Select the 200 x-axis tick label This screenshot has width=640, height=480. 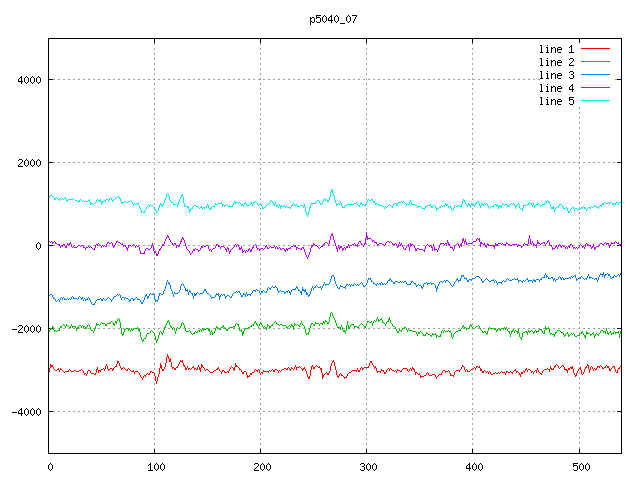tap(261, 466)
